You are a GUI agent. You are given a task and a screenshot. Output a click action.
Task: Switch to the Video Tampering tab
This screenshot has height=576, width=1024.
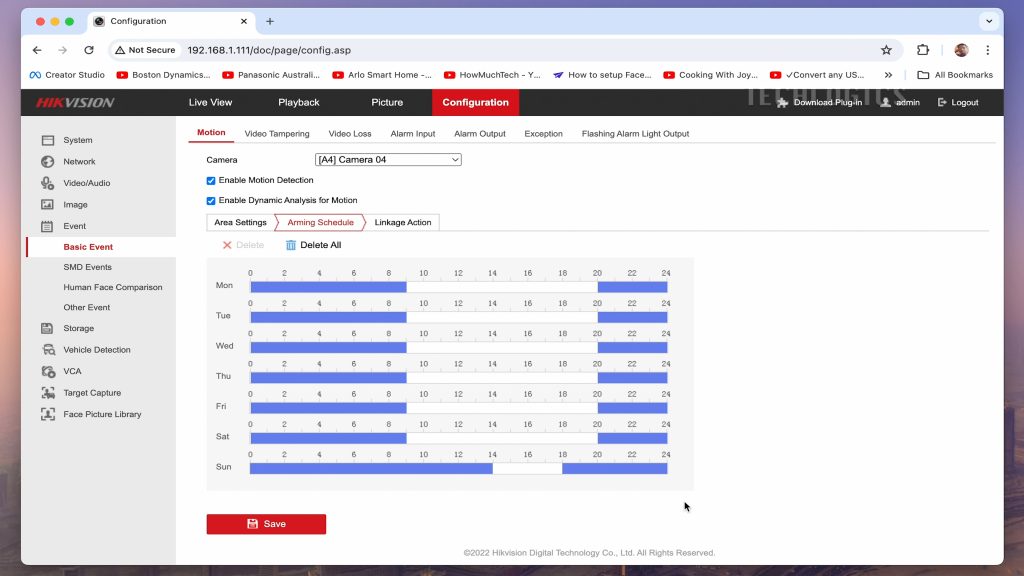[x=277, y=134]
